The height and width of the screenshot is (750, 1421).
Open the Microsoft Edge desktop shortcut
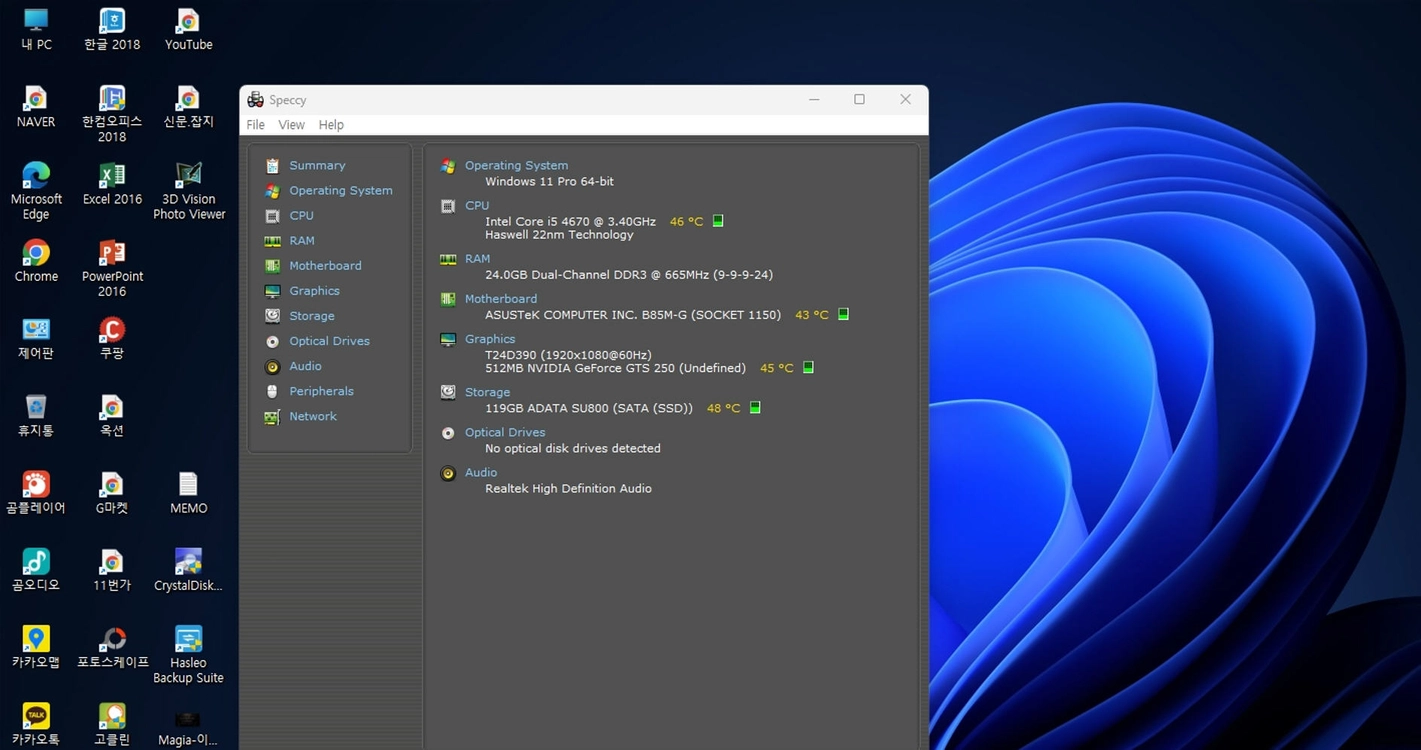click(x=36, y=191)
